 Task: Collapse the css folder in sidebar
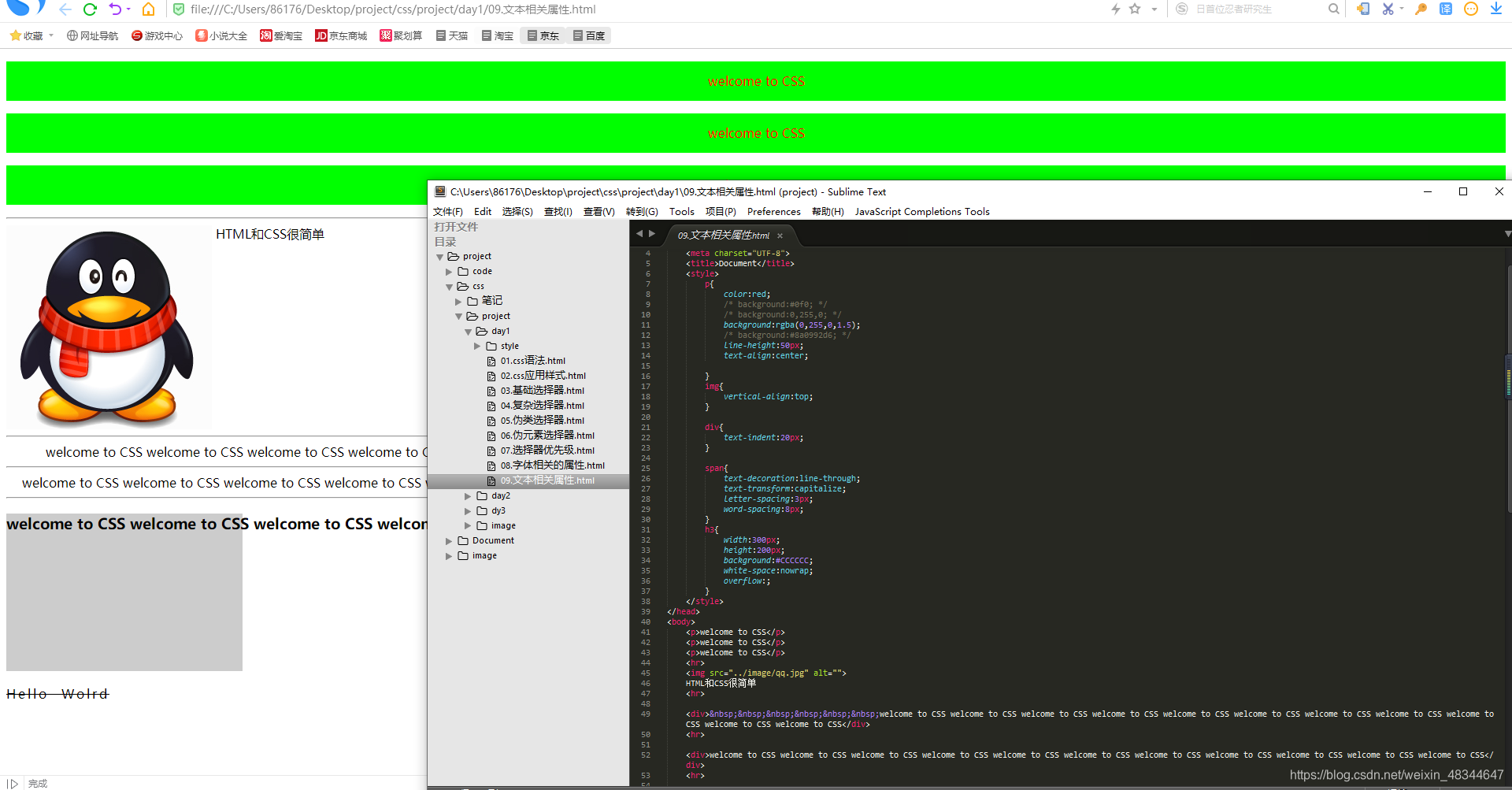[x=450, y=287]
